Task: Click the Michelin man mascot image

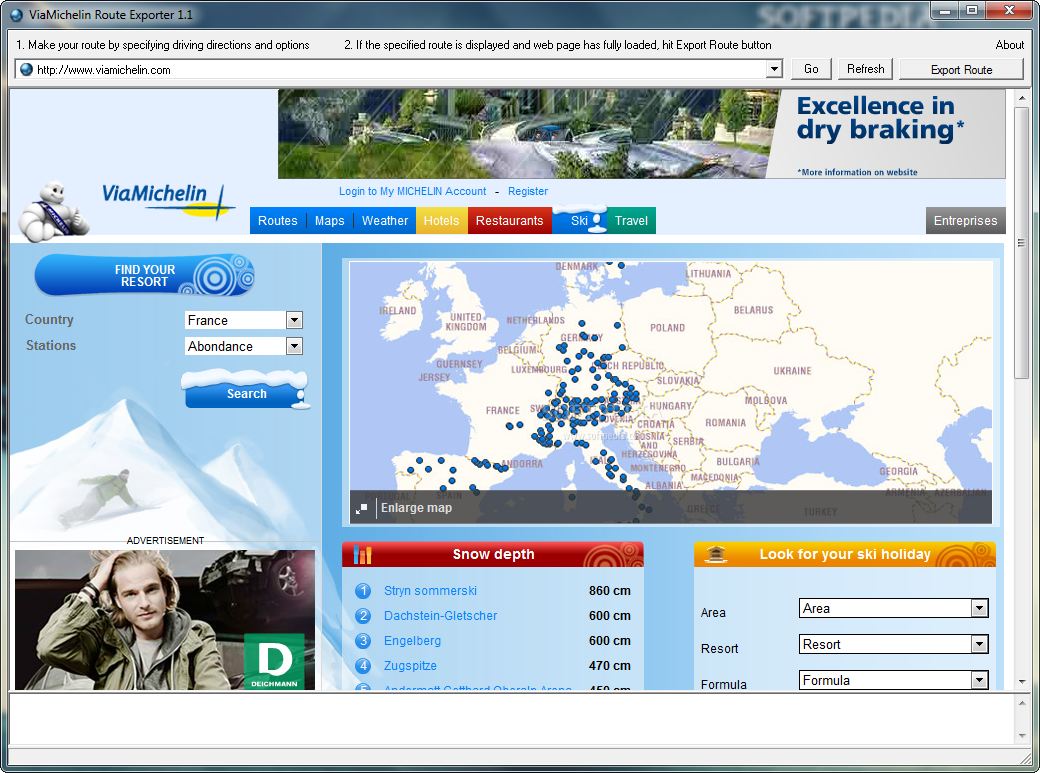Action: (53, 212)
